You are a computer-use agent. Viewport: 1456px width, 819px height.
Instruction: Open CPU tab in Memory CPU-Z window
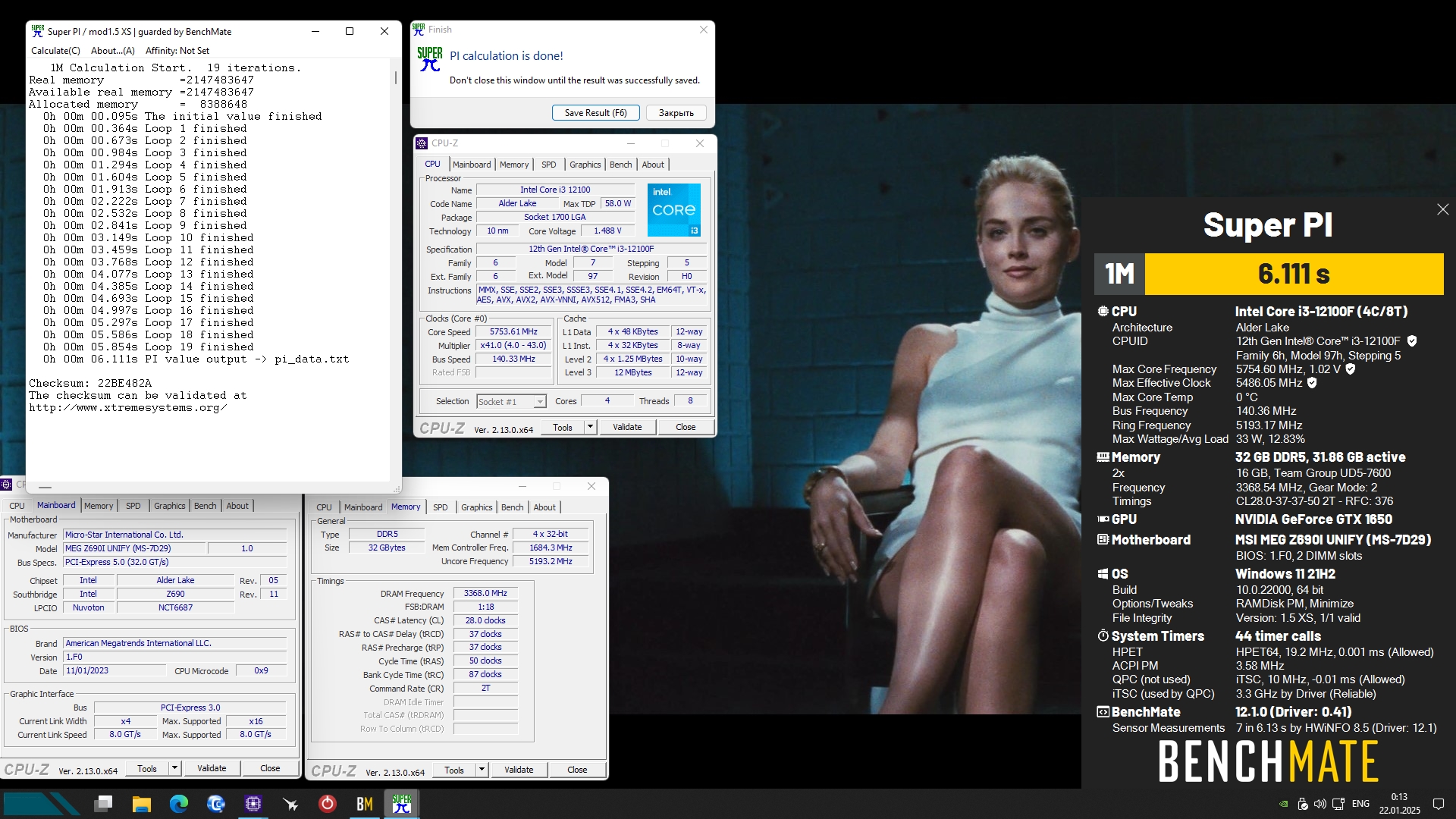click(324, 507)
